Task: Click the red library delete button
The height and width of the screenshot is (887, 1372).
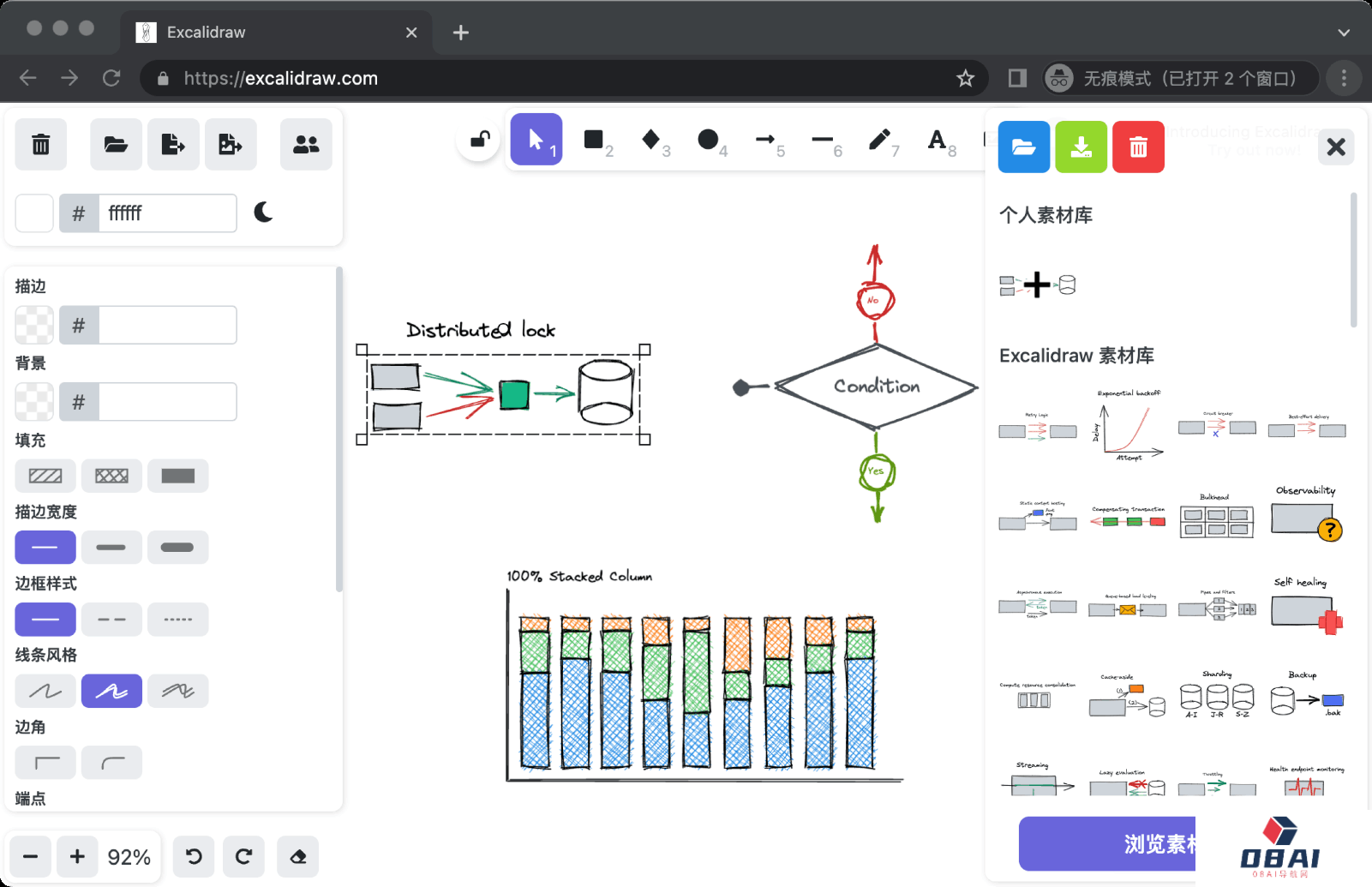Action: pos(1138,147)
